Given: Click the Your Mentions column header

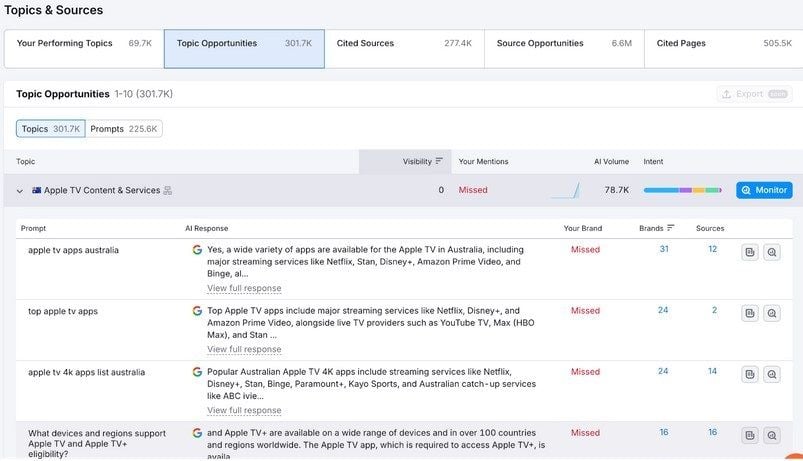Looking at the screenshot, I should [483, 161].
